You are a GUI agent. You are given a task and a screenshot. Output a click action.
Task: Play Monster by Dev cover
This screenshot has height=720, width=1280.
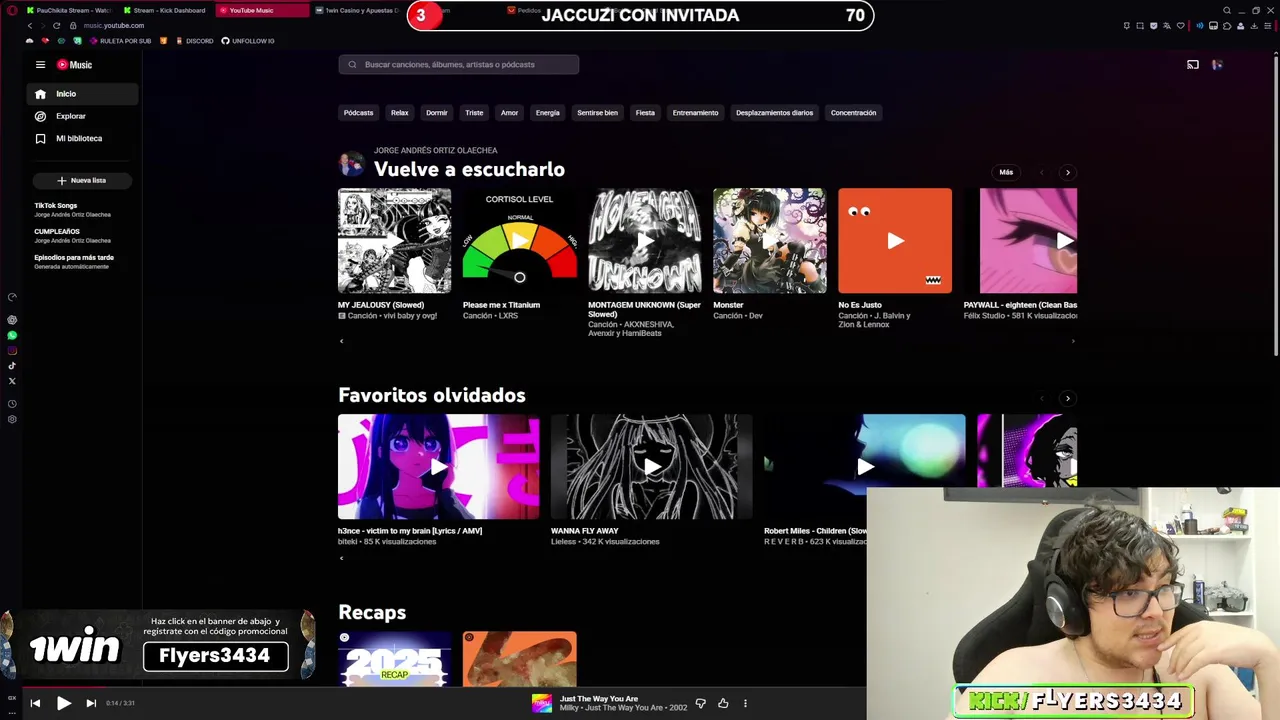click(769, 241)
